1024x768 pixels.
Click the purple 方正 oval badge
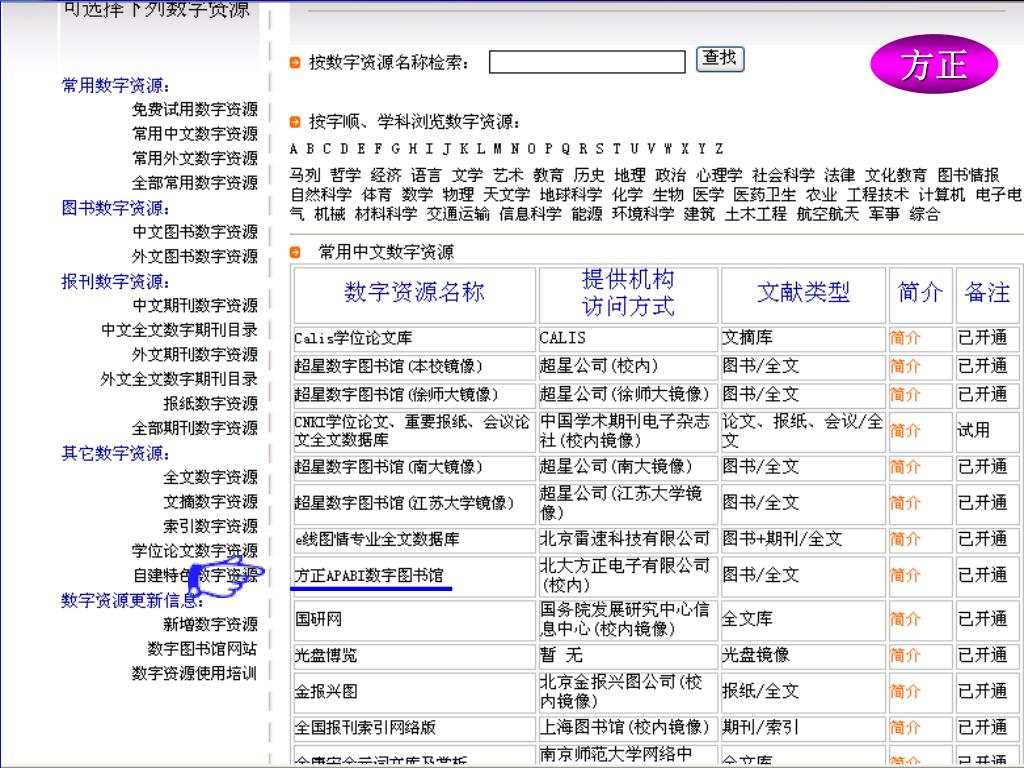pos(934,65)
